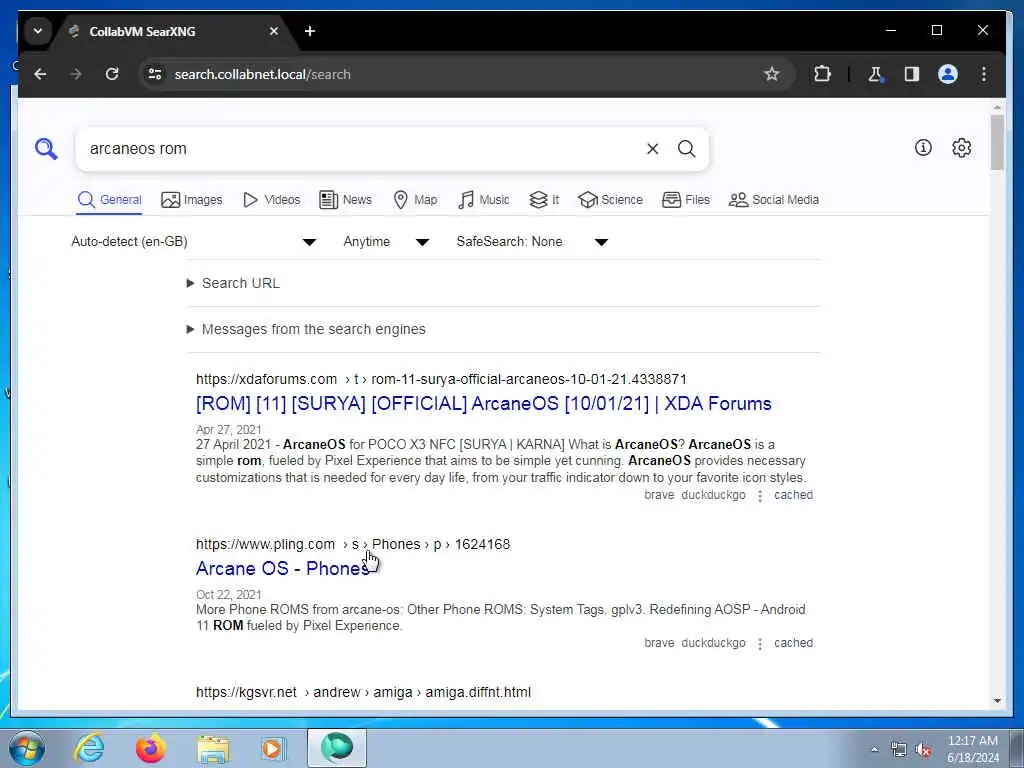Viewport: 1024px width, 768px height.
Task: Close the CollabVM SearXNG tab
Action: point(274,31)
